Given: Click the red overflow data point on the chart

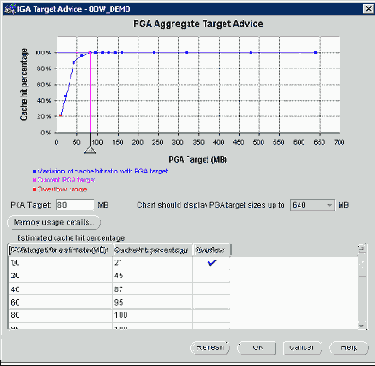Looking at the screenshot, I should 61,115.
